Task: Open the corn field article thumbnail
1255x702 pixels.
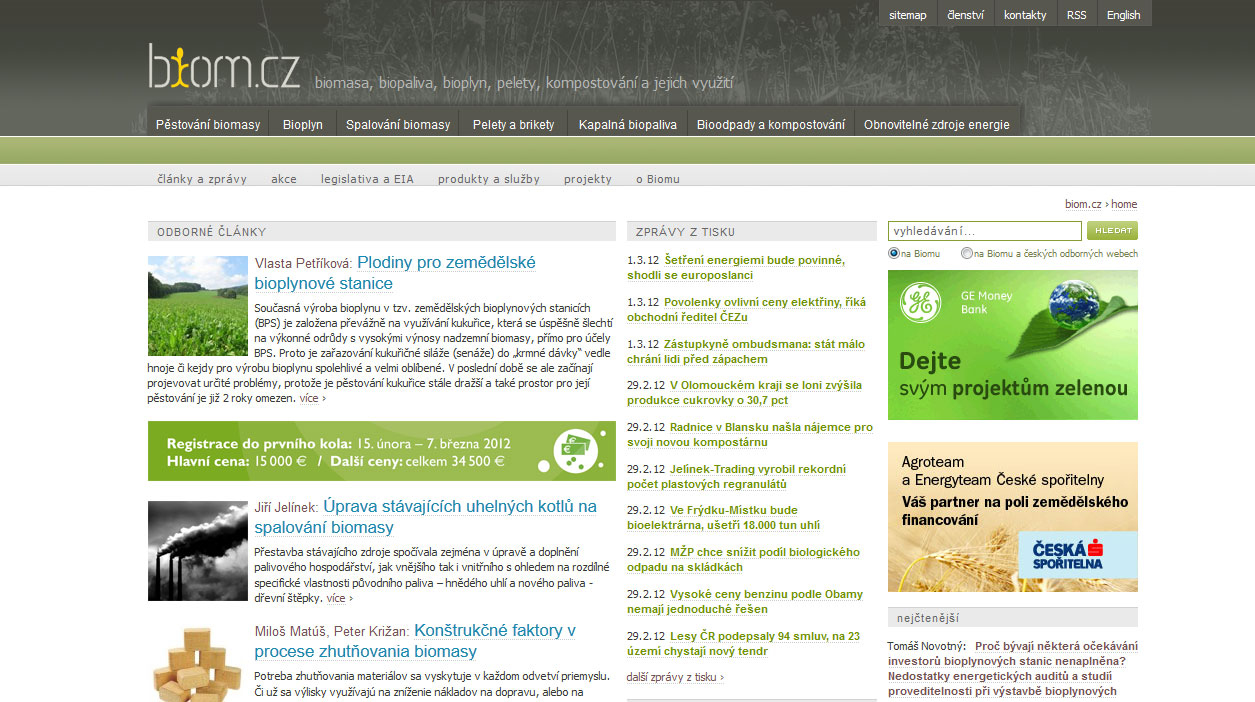Action: point(197,306)
